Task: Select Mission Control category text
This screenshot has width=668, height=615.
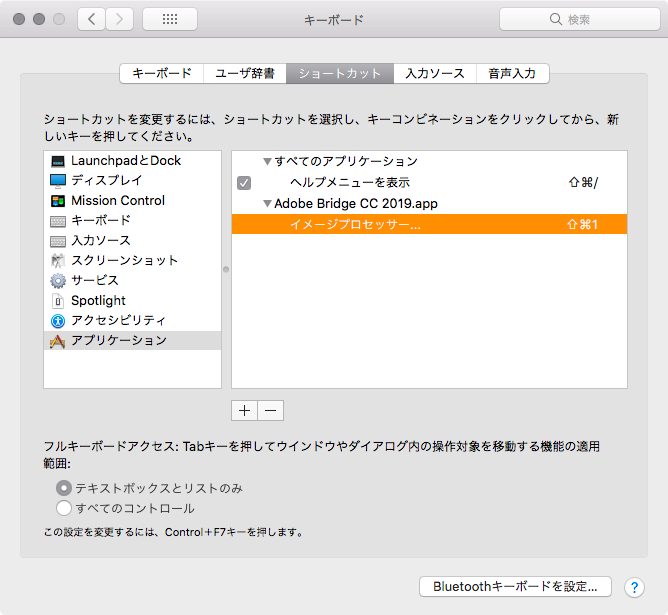Action: click(x=118, y=201)
